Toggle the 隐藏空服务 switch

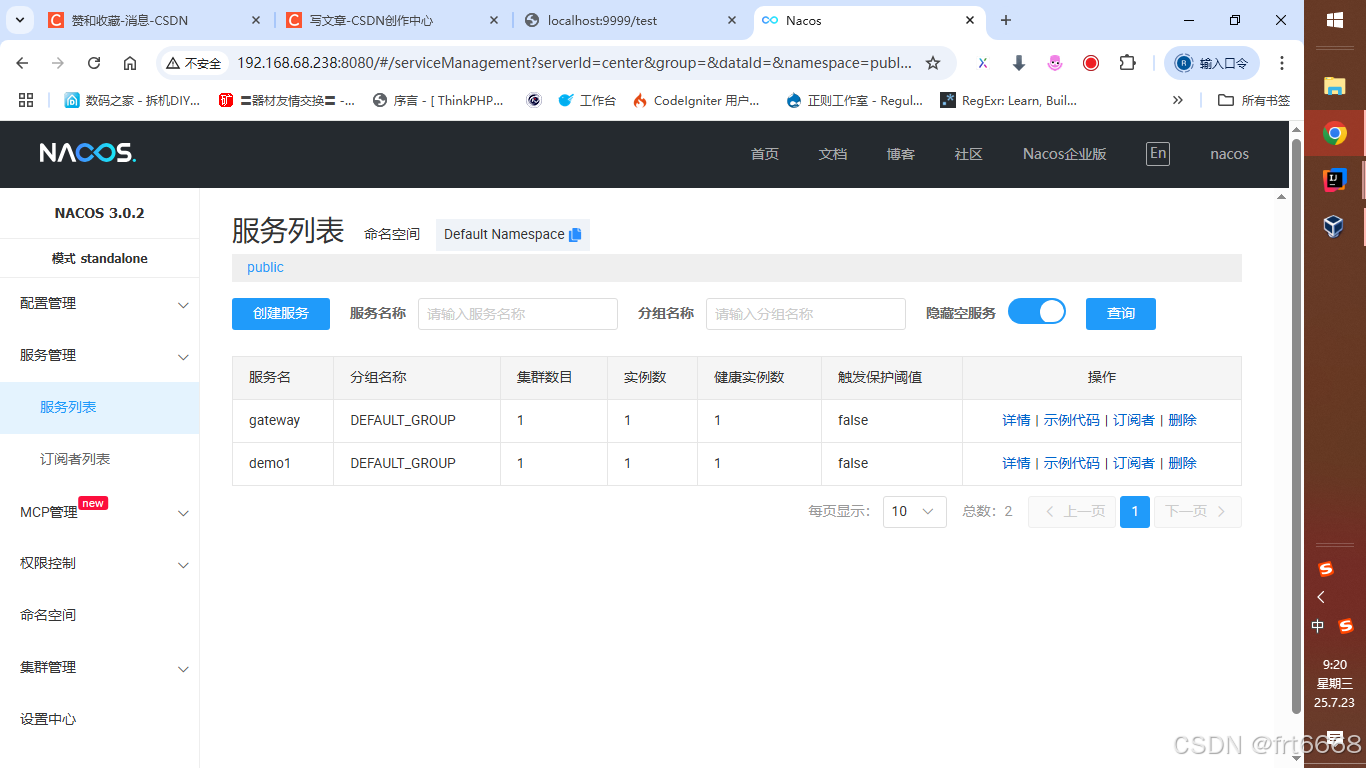click(x=1037, y=312)
